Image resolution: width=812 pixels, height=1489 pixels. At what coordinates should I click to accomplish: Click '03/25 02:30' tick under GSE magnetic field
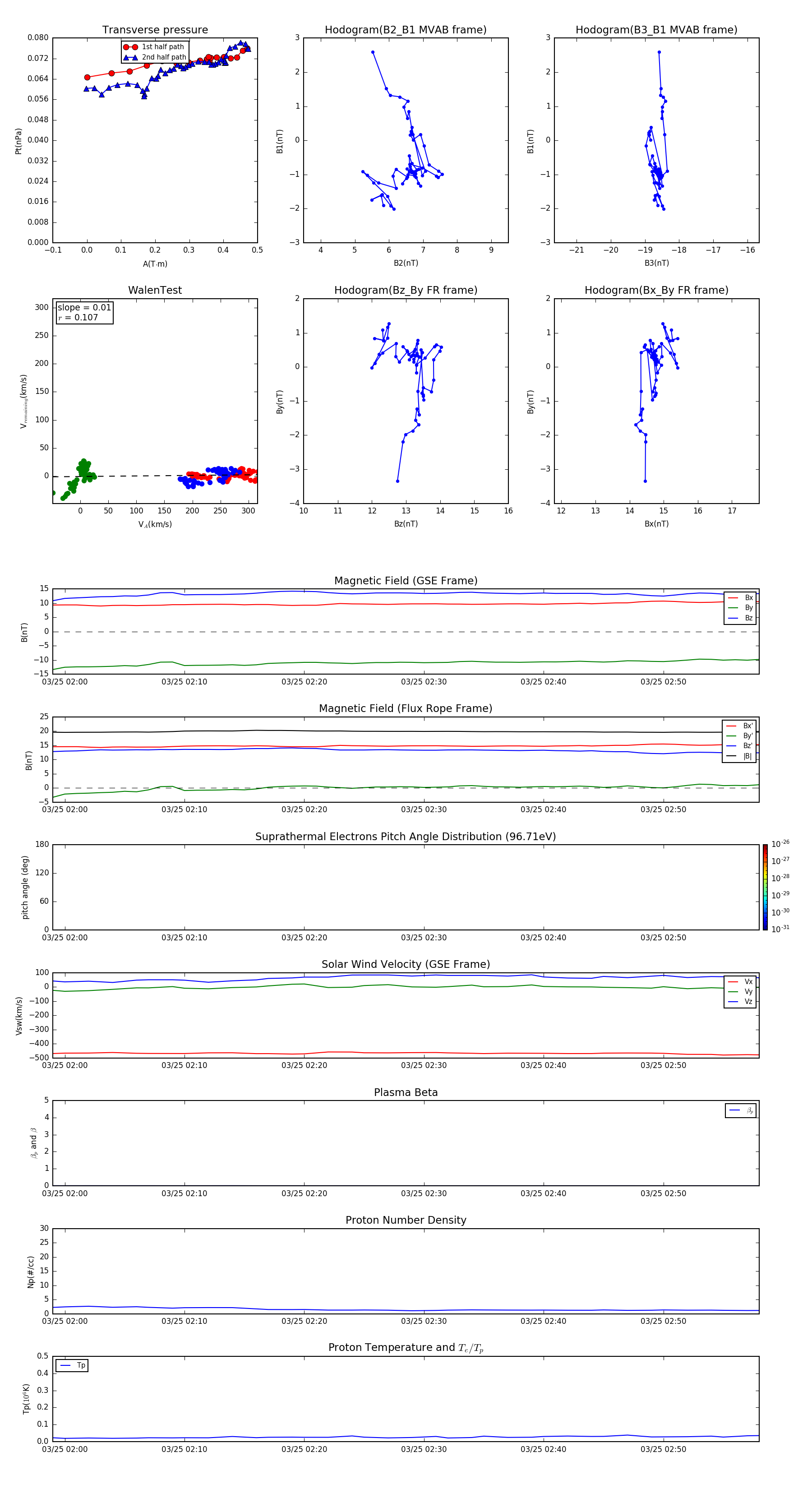pyautogui.click(x=424, y=682)
